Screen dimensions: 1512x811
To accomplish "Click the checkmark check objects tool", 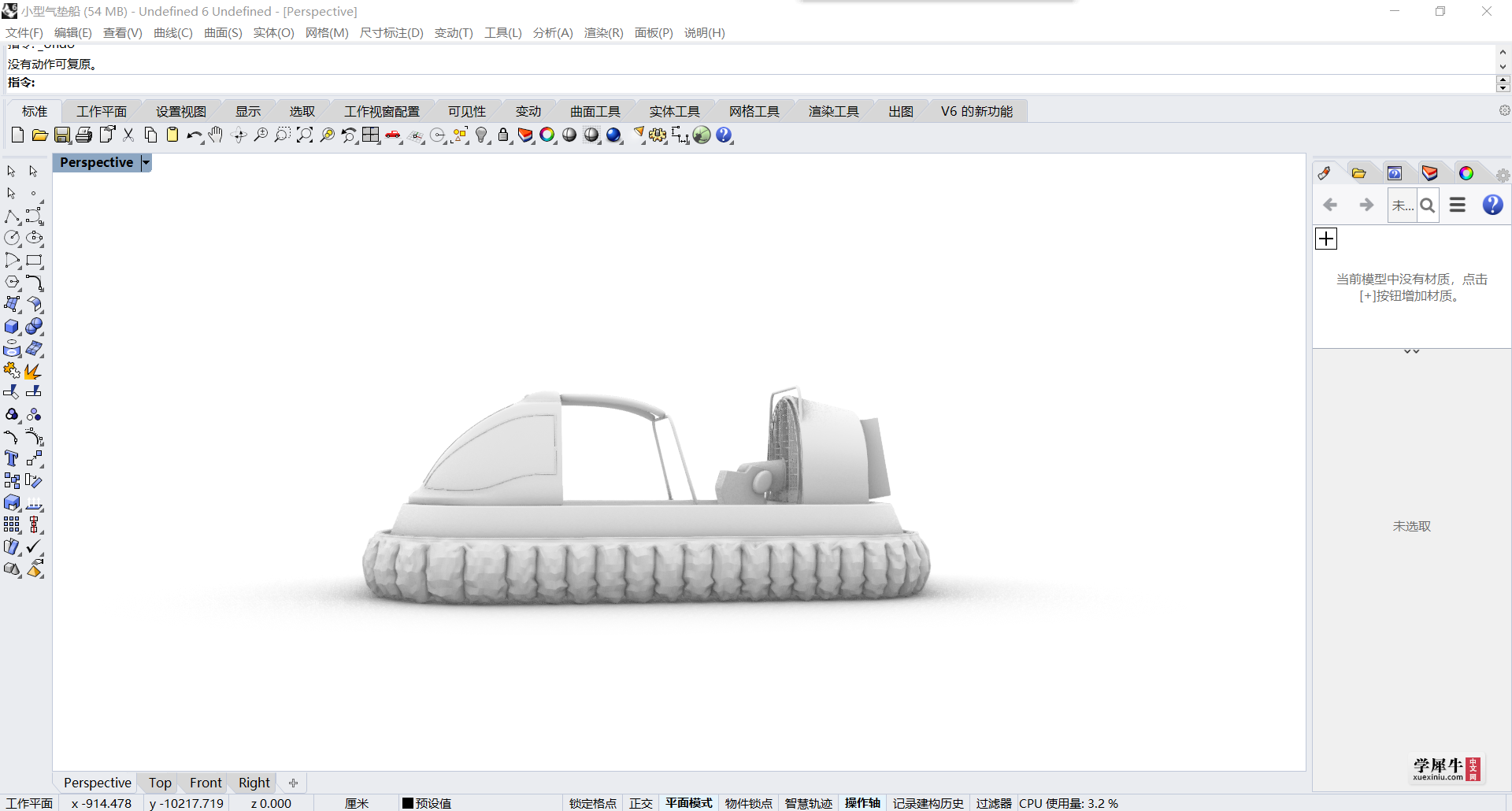I will 34,546.
